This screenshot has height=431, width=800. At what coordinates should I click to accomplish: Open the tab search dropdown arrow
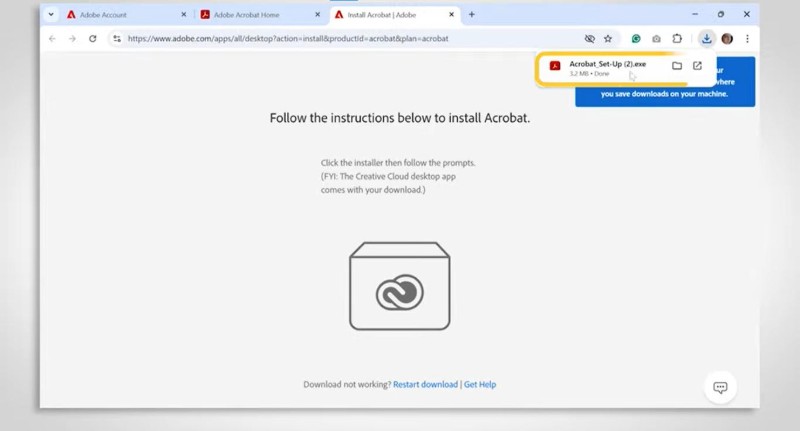(51, 14)
